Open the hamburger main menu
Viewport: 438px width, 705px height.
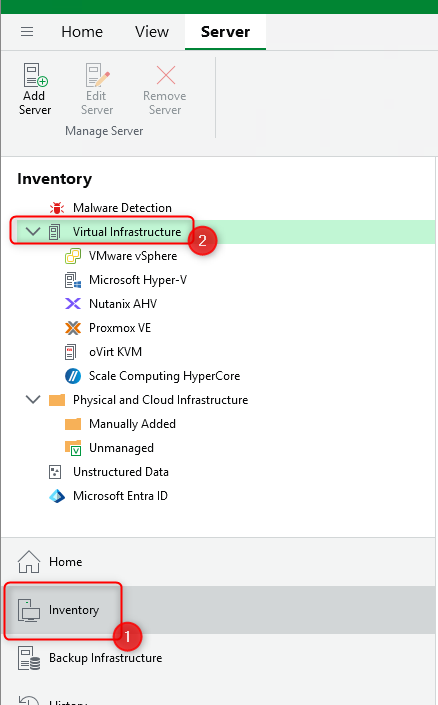pyautogui.click(x=27, y=31)
